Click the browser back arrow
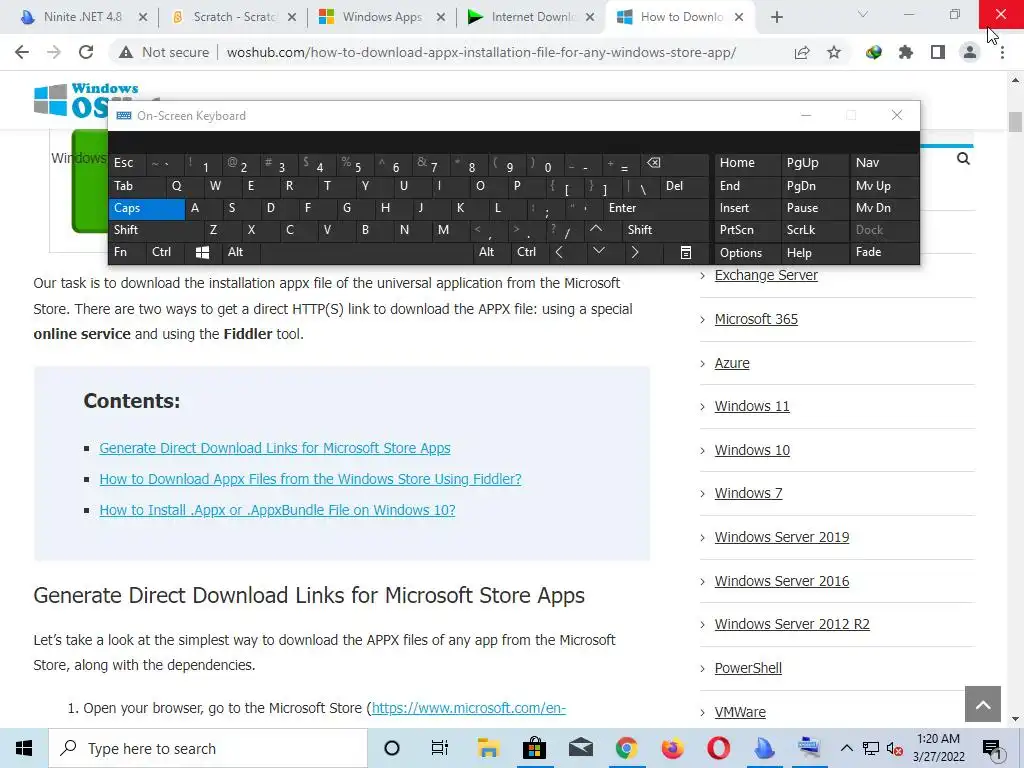This screenshot has height=768, width=1024. tap(22, 52)
